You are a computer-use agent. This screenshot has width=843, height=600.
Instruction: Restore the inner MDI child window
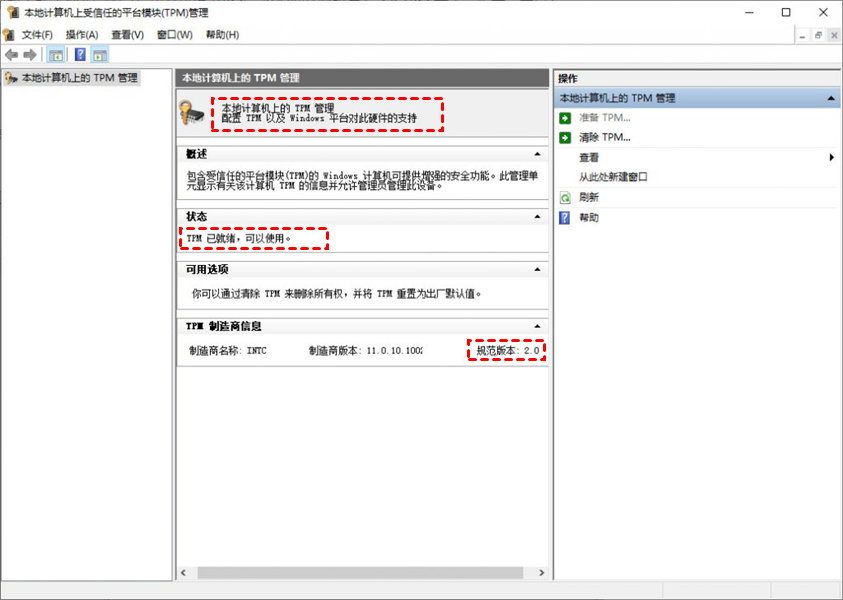818,35
